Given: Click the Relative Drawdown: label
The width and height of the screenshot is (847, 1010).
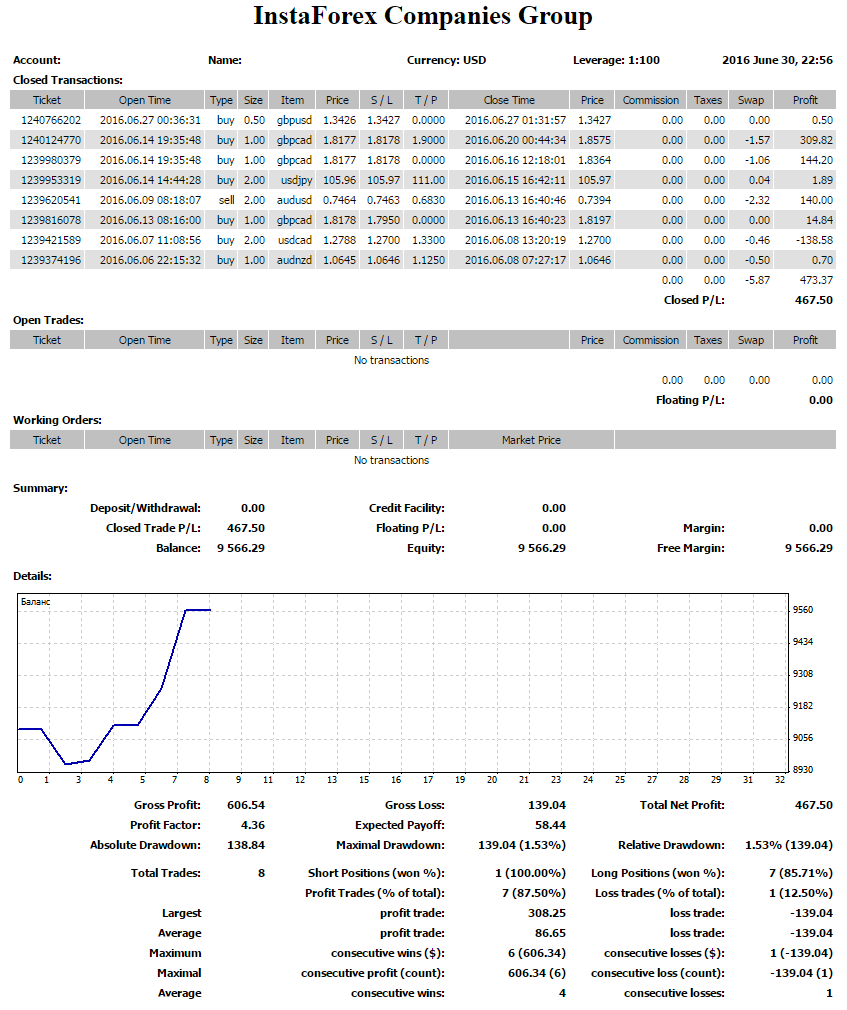Looking at the screenshot, I should click(671, 844).
